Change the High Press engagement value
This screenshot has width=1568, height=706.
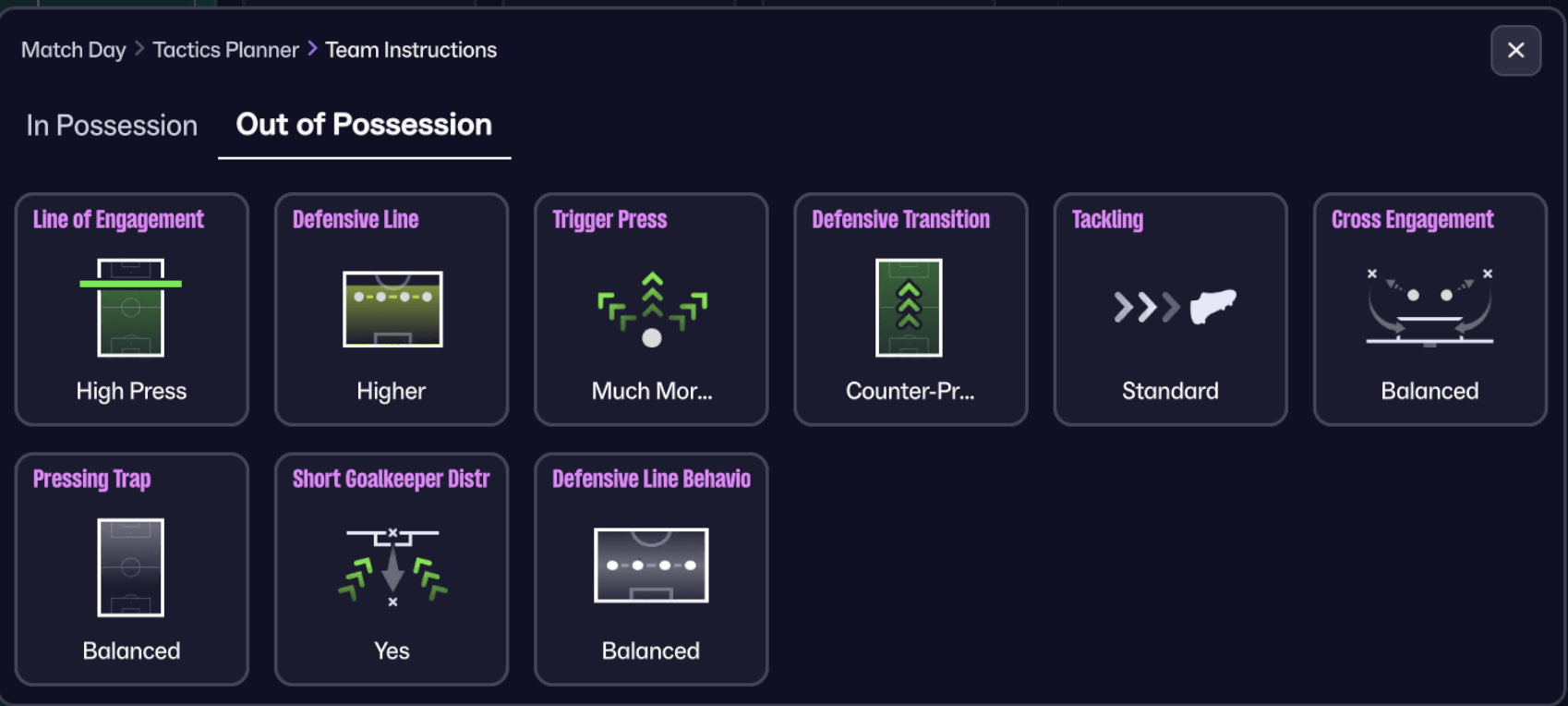pyautogui.click(x=131, y=391)
